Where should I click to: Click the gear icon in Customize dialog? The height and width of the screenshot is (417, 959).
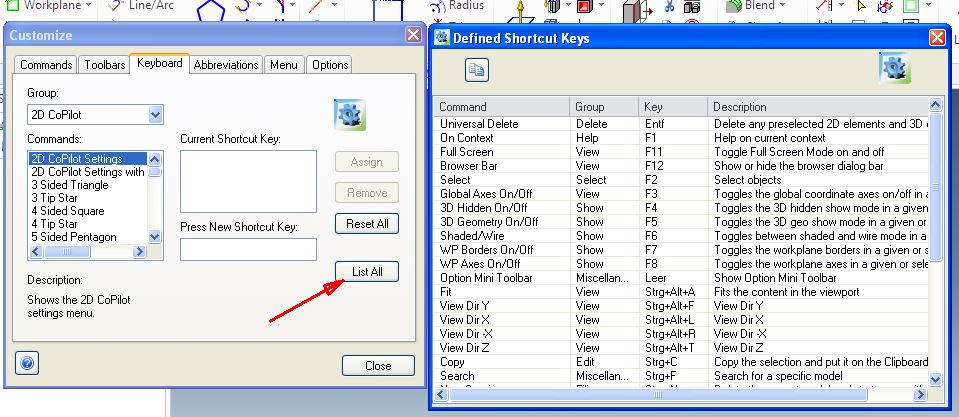point(350,115)
